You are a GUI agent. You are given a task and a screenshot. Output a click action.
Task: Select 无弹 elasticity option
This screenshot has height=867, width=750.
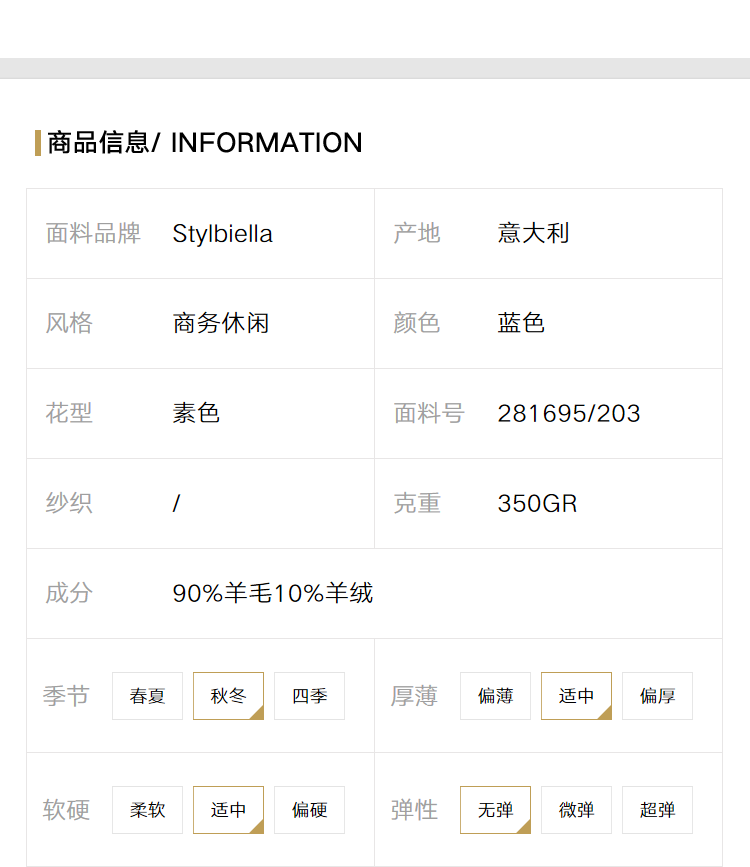pyautogui.click(x=495, y=809)
